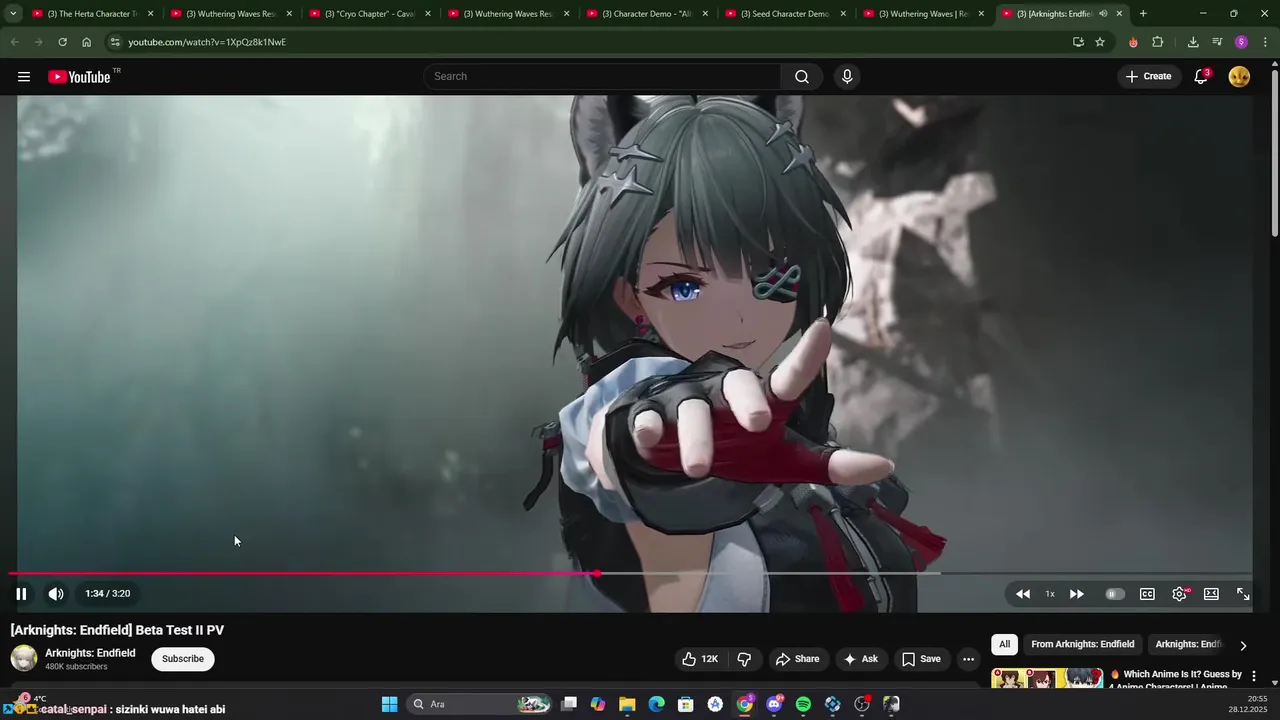Screen dimensions: 1280x720
Task: Open the browser profile avatar
Action: 1241,42
